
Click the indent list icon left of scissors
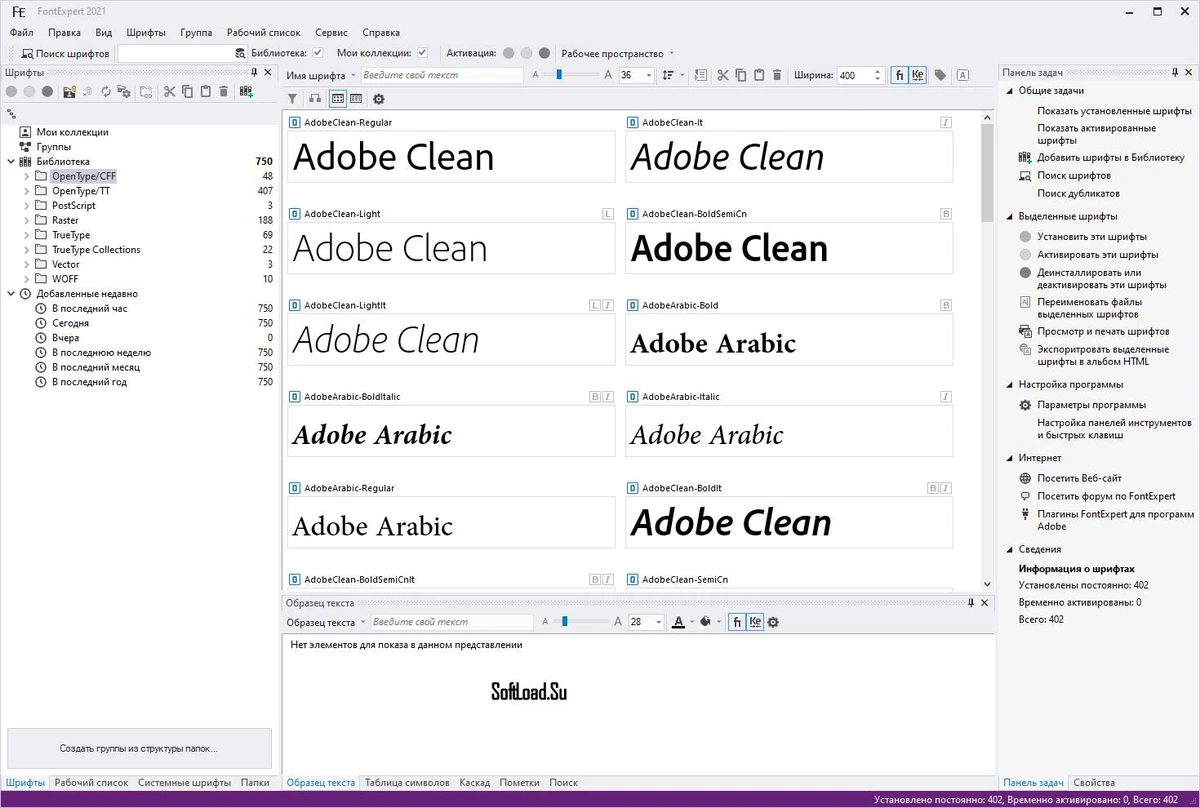(700, 75)
